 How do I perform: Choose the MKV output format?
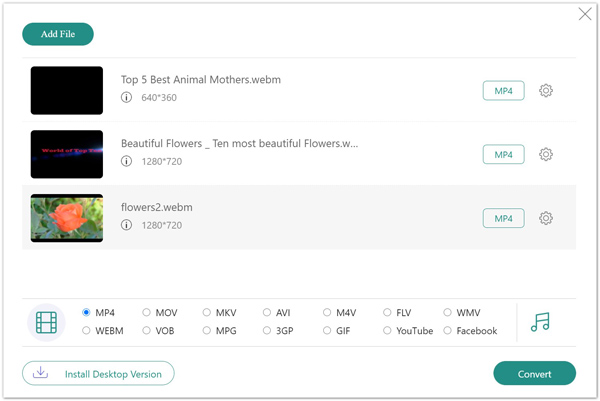(207, 313)
